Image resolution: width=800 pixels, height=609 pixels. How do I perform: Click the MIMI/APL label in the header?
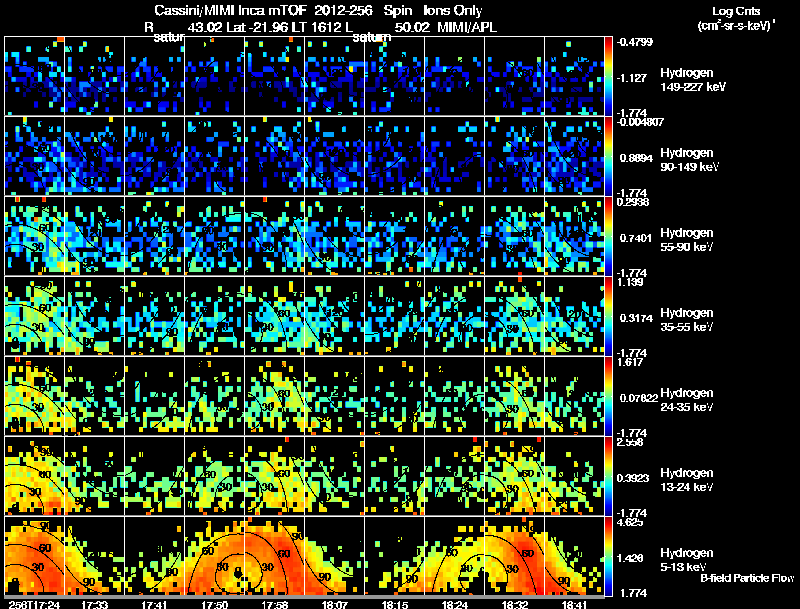467,28
